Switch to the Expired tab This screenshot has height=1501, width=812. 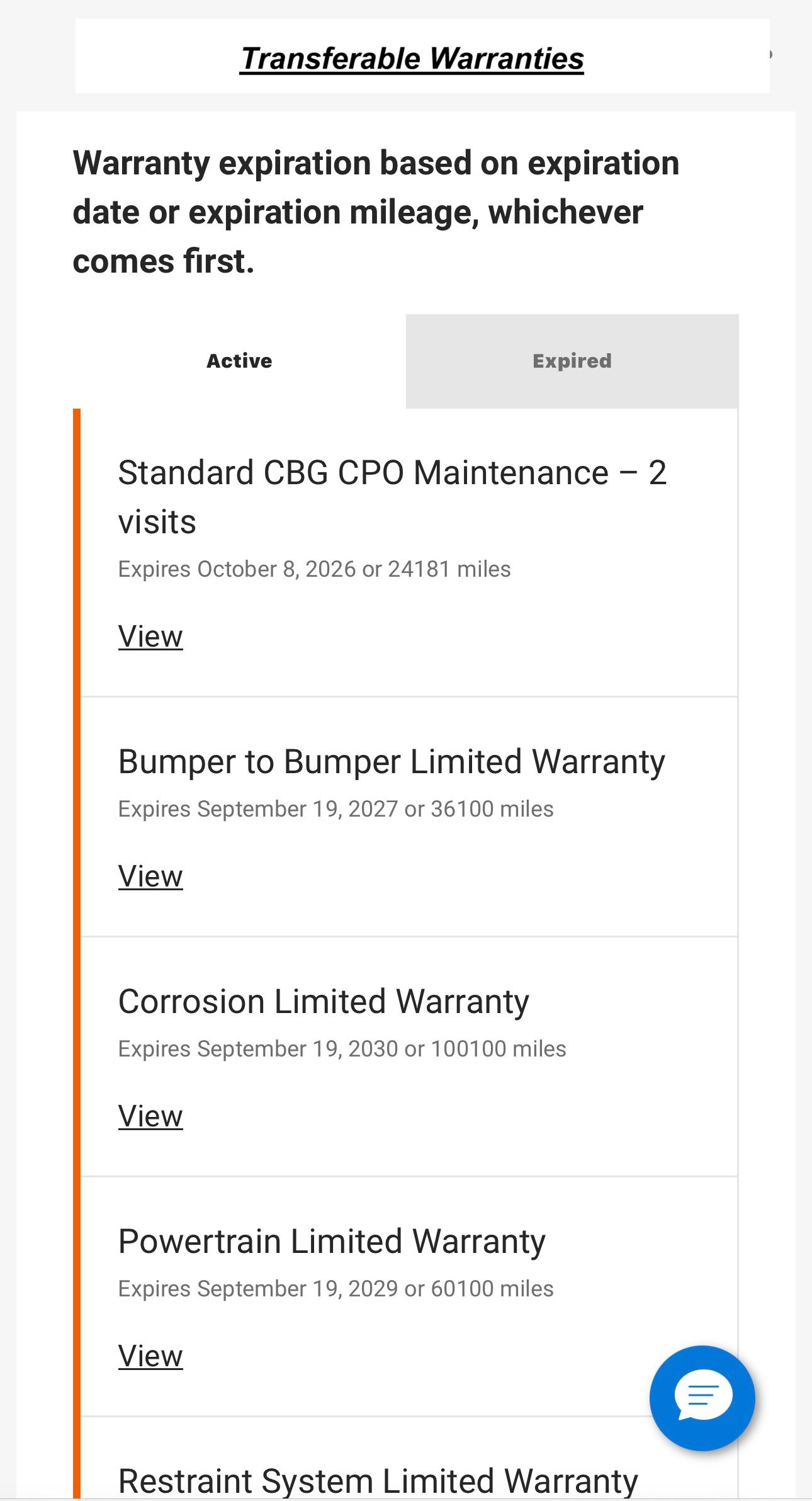(572, 361)
